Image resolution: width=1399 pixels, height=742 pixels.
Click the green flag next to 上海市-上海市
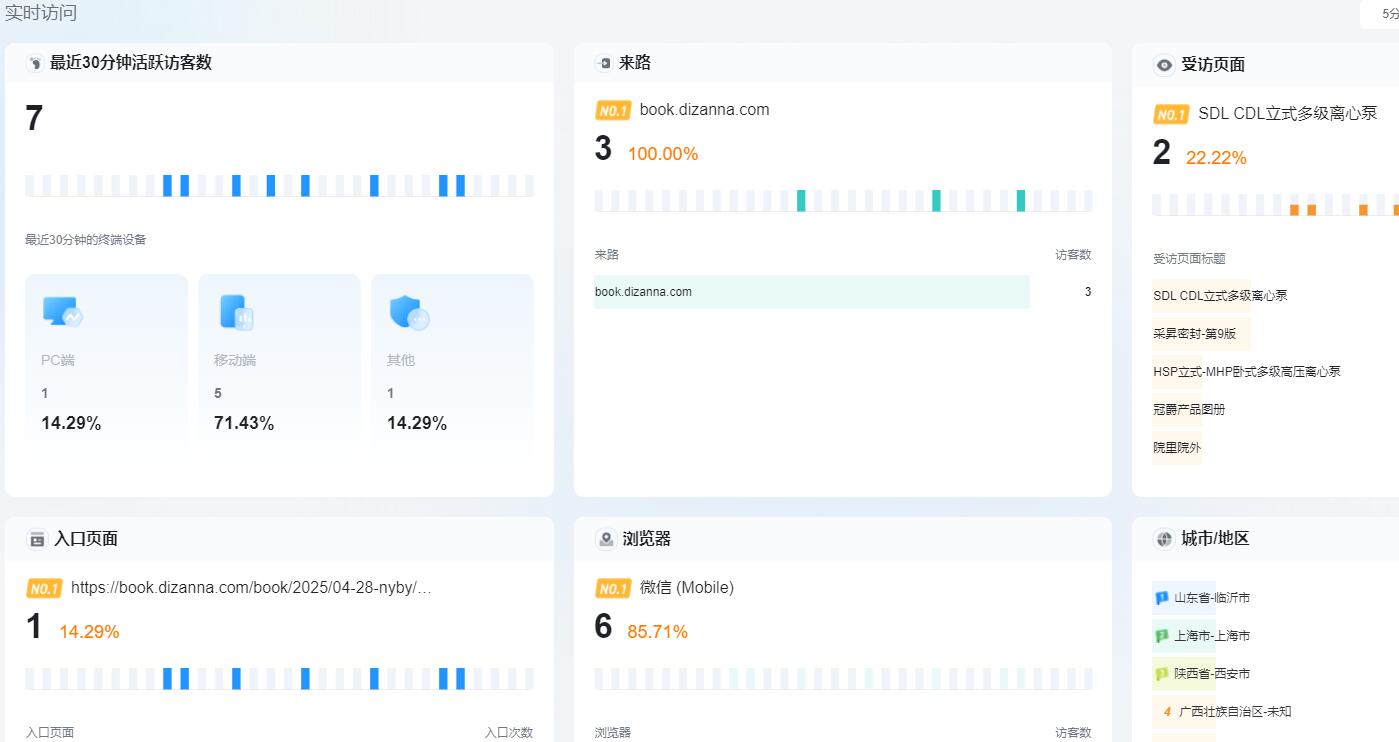pos(1162,636)
